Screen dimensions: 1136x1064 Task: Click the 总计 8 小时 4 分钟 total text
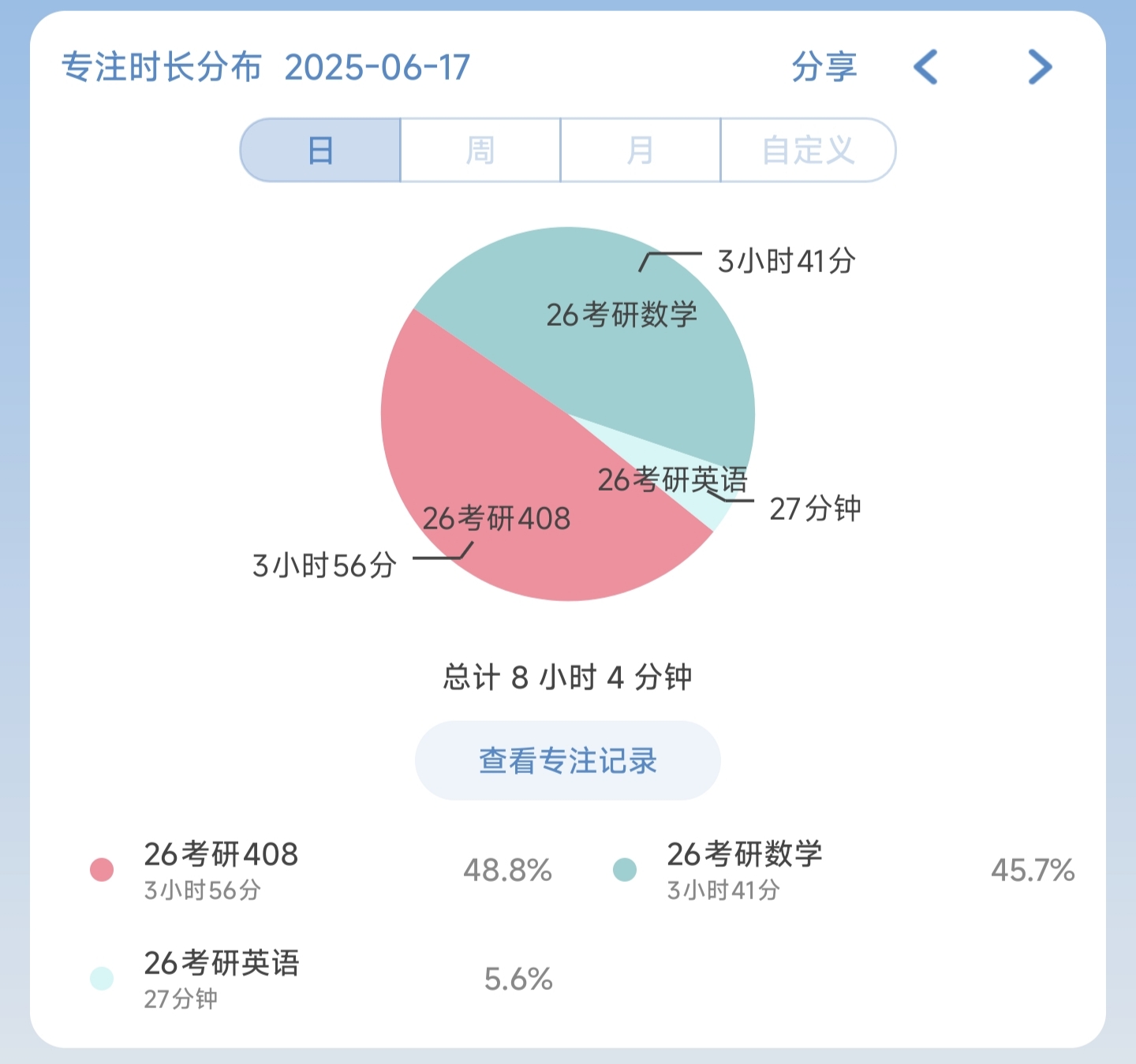click(567, 677)
